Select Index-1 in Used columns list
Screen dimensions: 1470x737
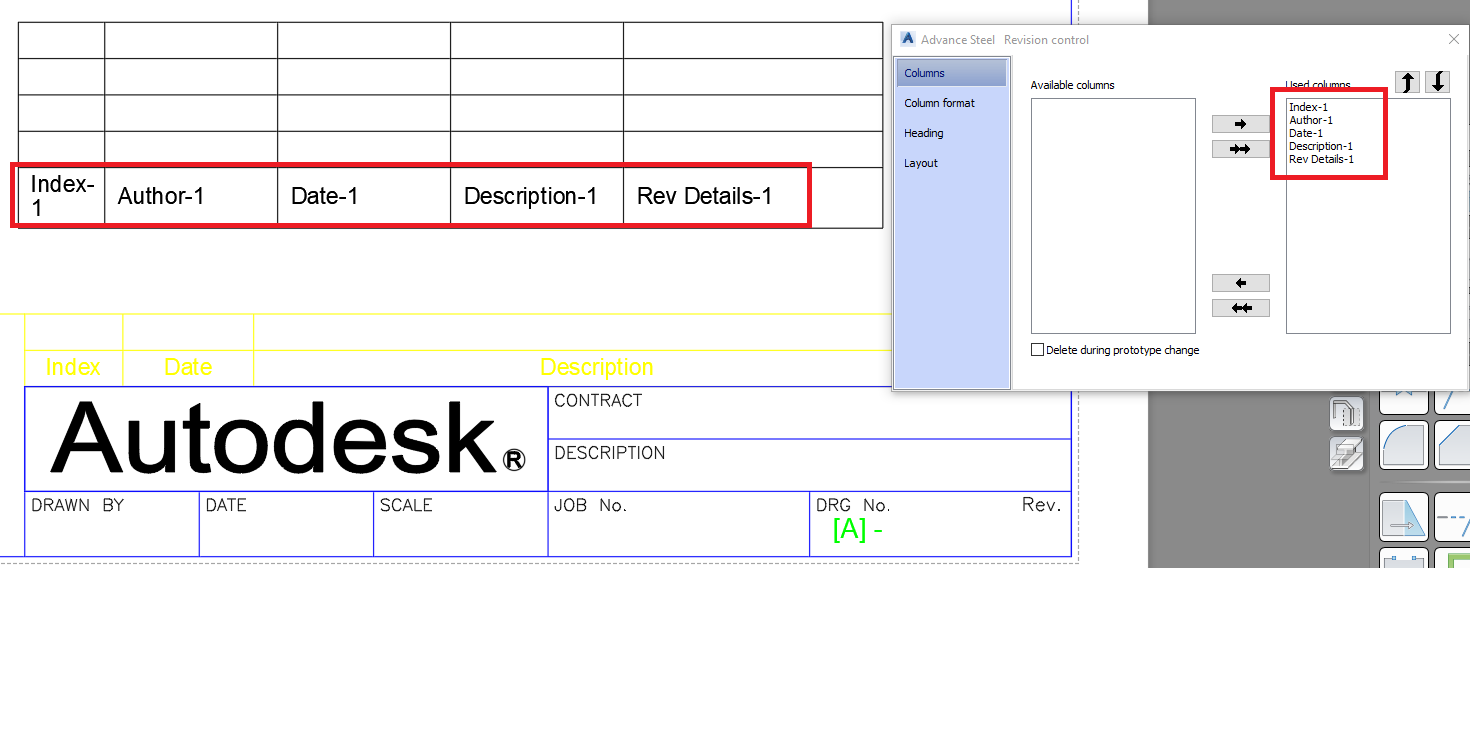pyautogui.click(x=1310, y=106)
